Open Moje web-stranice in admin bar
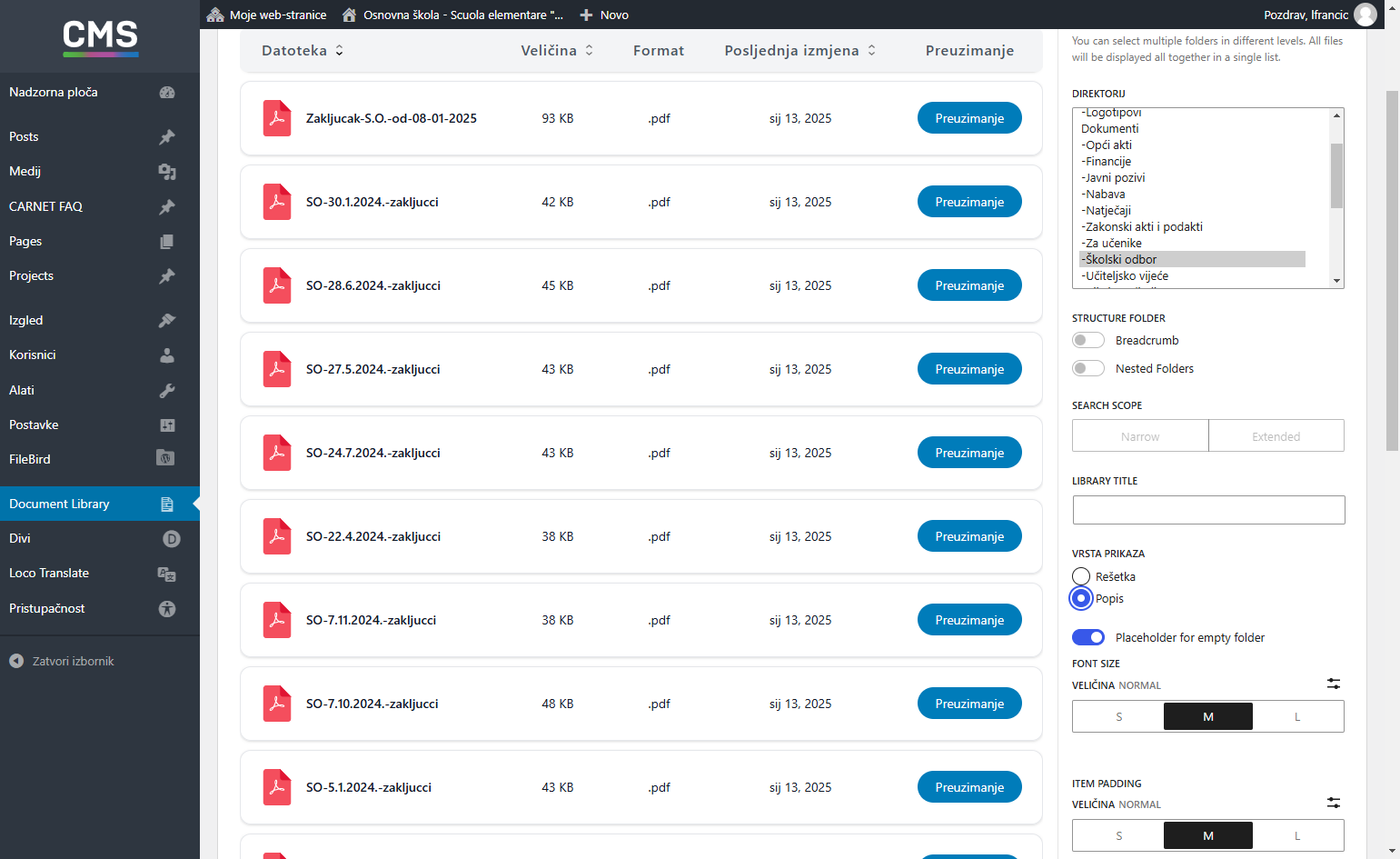 [267, 15]
